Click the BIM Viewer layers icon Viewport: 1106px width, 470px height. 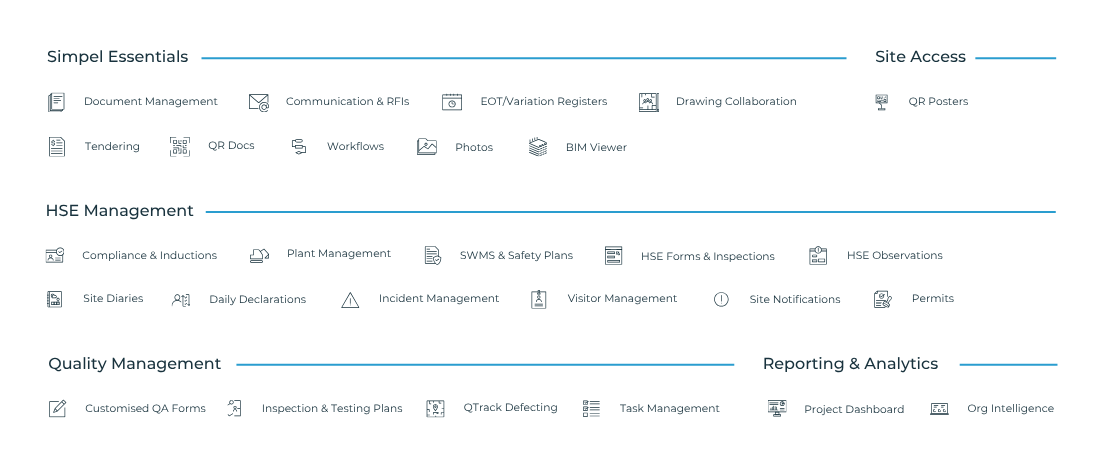click(538, 147)
